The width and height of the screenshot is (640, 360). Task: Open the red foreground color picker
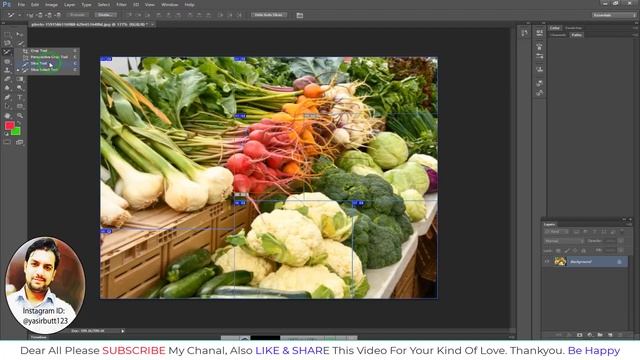(x=9, y=125)
